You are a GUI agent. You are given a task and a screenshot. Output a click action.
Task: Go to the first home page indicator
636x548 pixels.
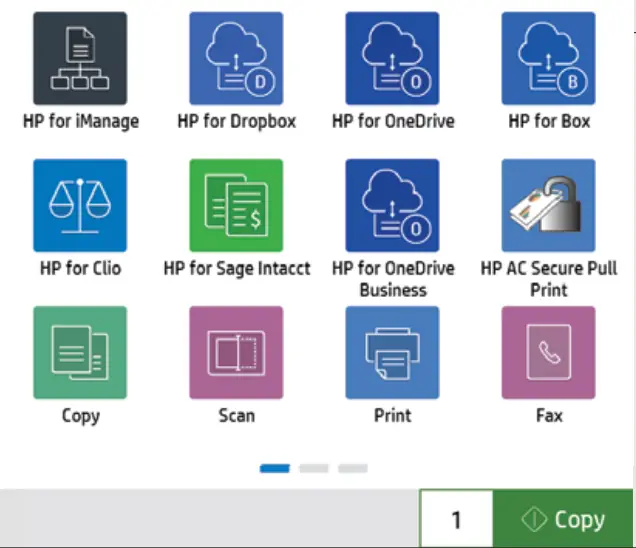(x=275, y=468)
